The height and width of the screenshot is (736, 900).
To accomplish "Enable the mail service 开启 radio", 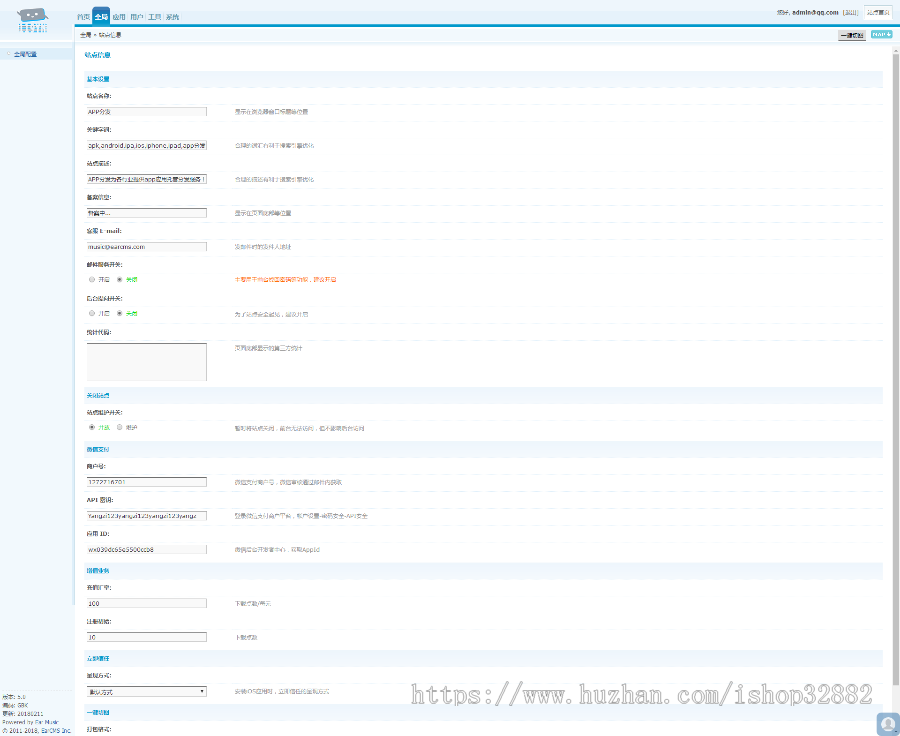I will point(92,280).
